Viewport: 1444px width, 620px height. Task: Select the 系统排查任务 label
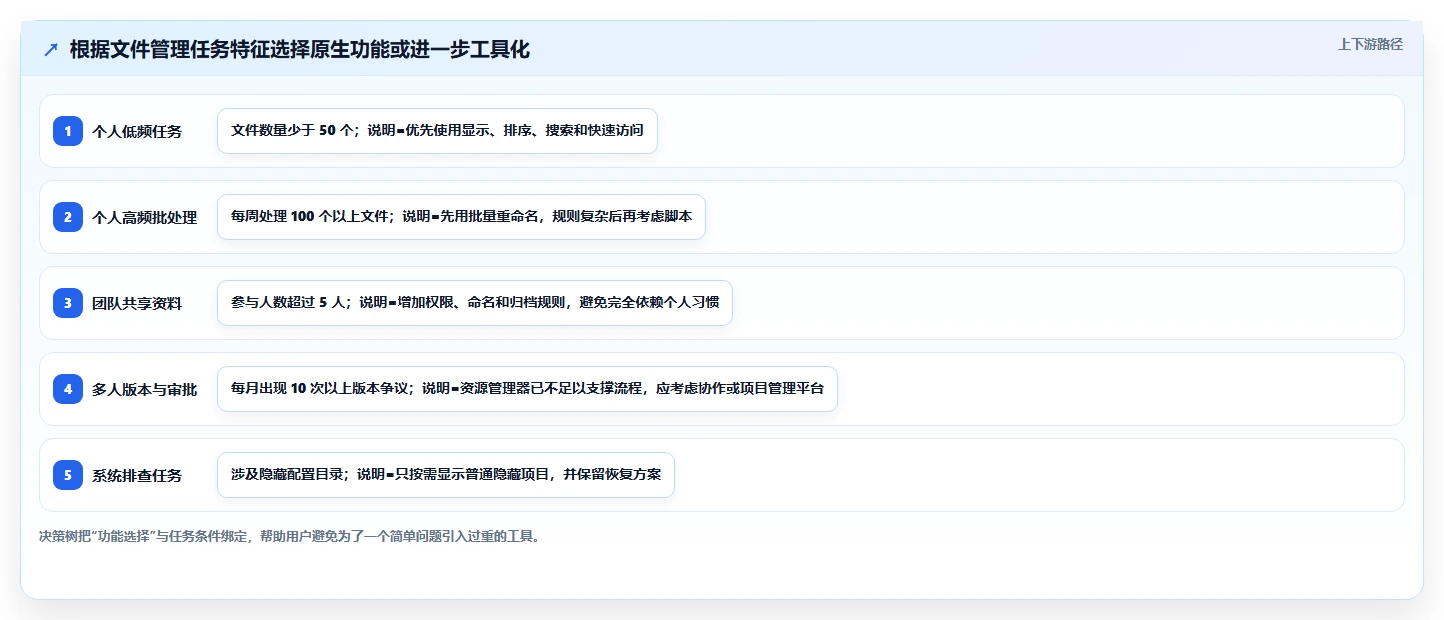(137, 475)
